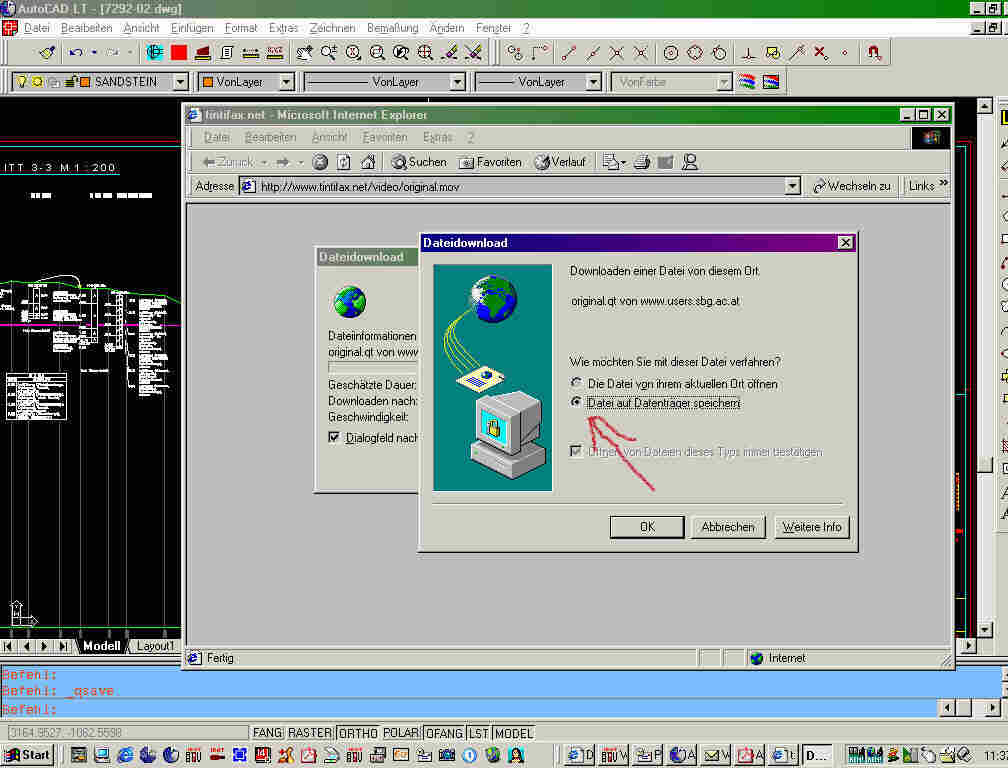Click the magnet object snap icon
Image resolution: width=1008 pixels, height=768 pixels.
pyautogui.click(x=874, y=52)
